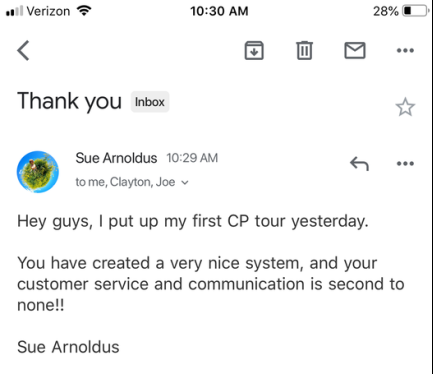Screen dimensions: 433x374
Task: Tap the 10:30 AM clock in status bar
Action: tap(219, 11)
